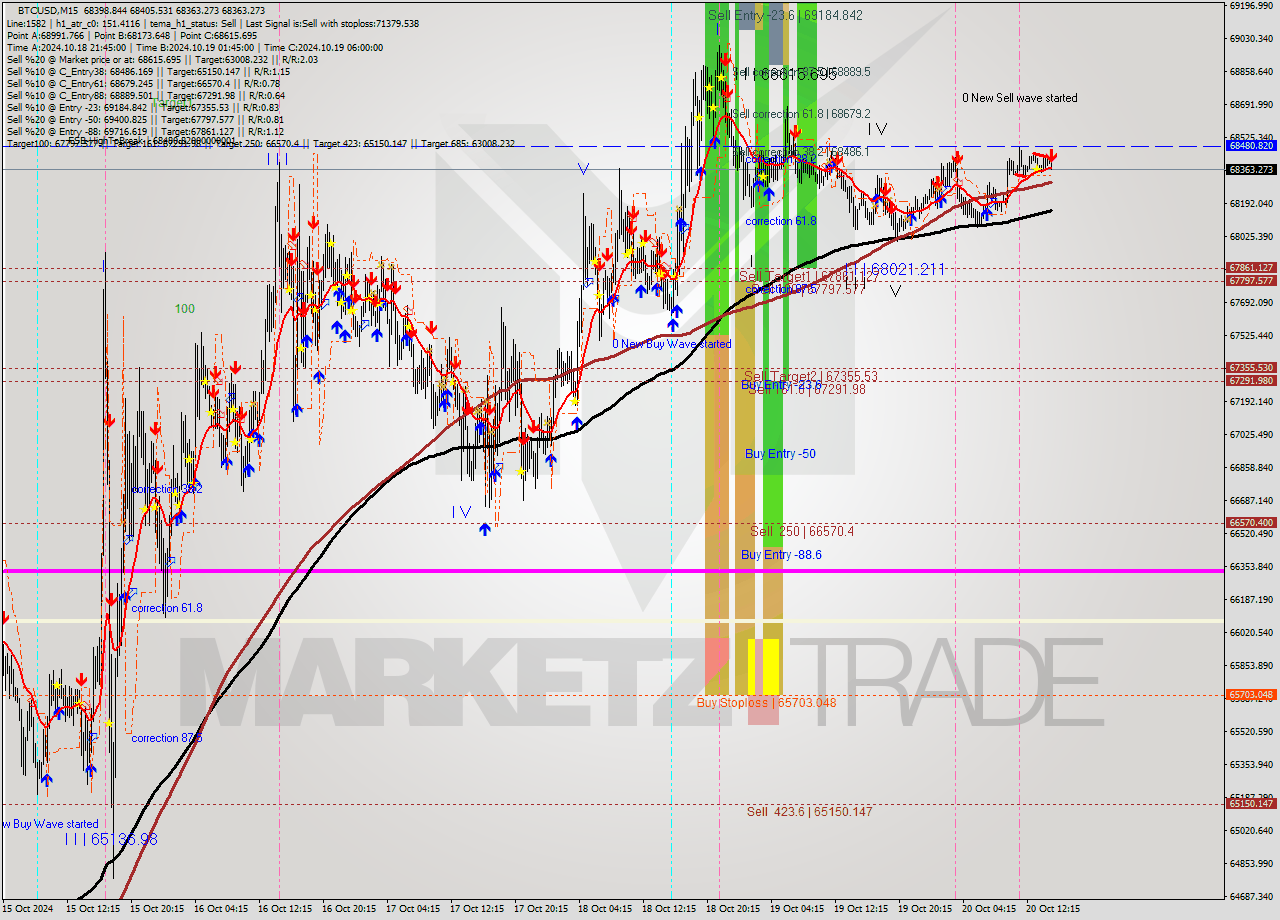Viewport: 1280px width, 920px height.
Task: Click the red 67355.530 price tag
Action: point(1250,368)
